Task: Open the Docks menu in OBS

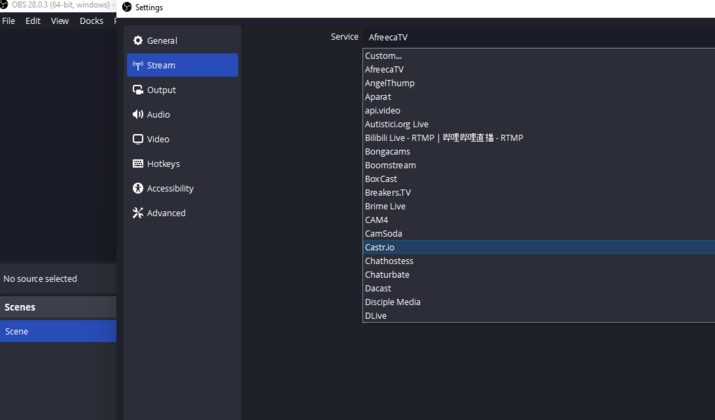Action: coord(91,21)
